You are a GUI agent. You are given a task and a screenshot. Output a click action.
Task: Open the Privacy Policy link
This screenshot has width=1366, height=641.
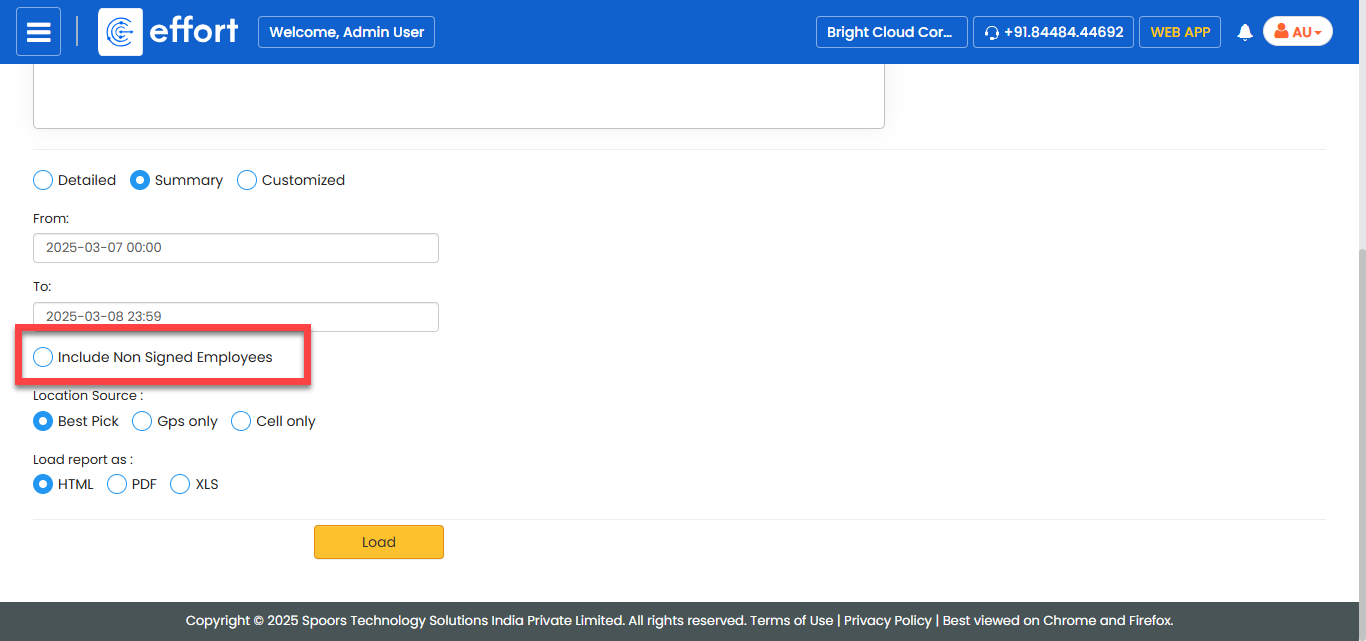coord(887,620)
